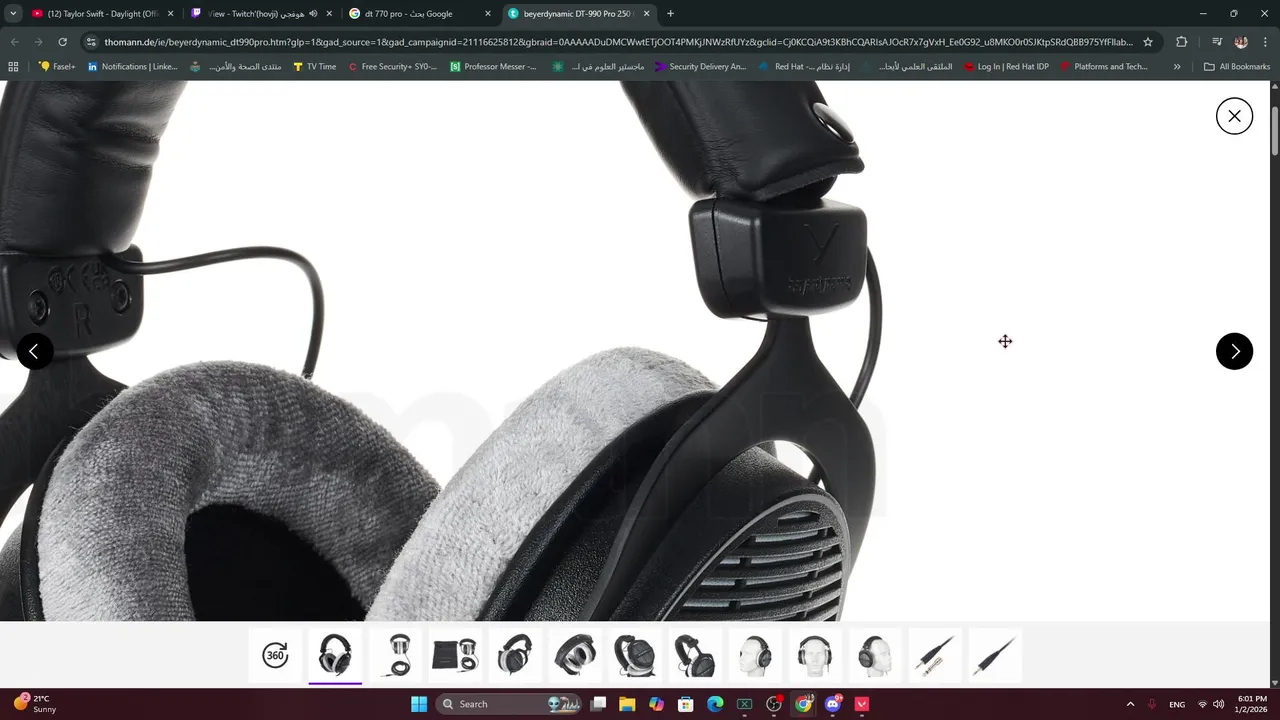Image resolution: width=1280 pixels, height=720 pixels.
Task: Bookmark this page with the star
Action: click(x=1148, y=42)
